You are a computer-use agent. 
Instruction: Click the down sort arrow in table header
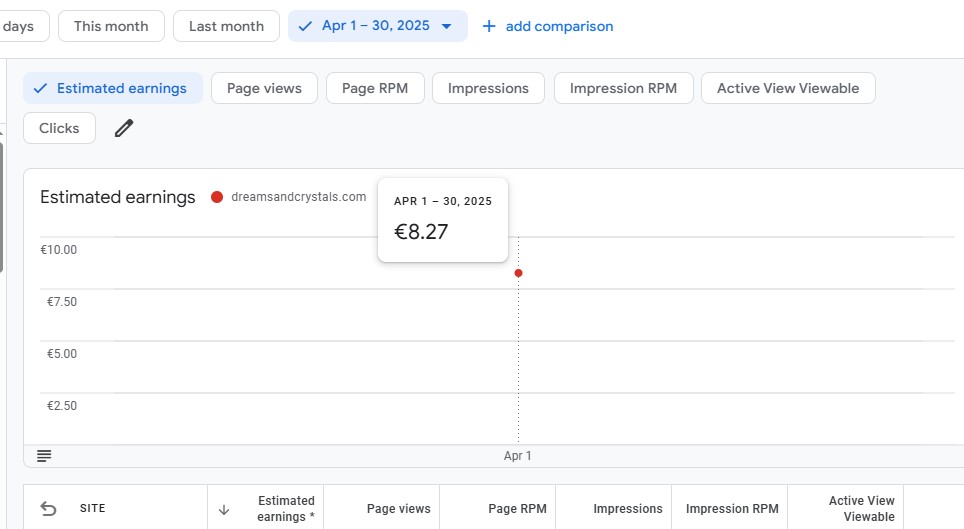pos(224,509)
